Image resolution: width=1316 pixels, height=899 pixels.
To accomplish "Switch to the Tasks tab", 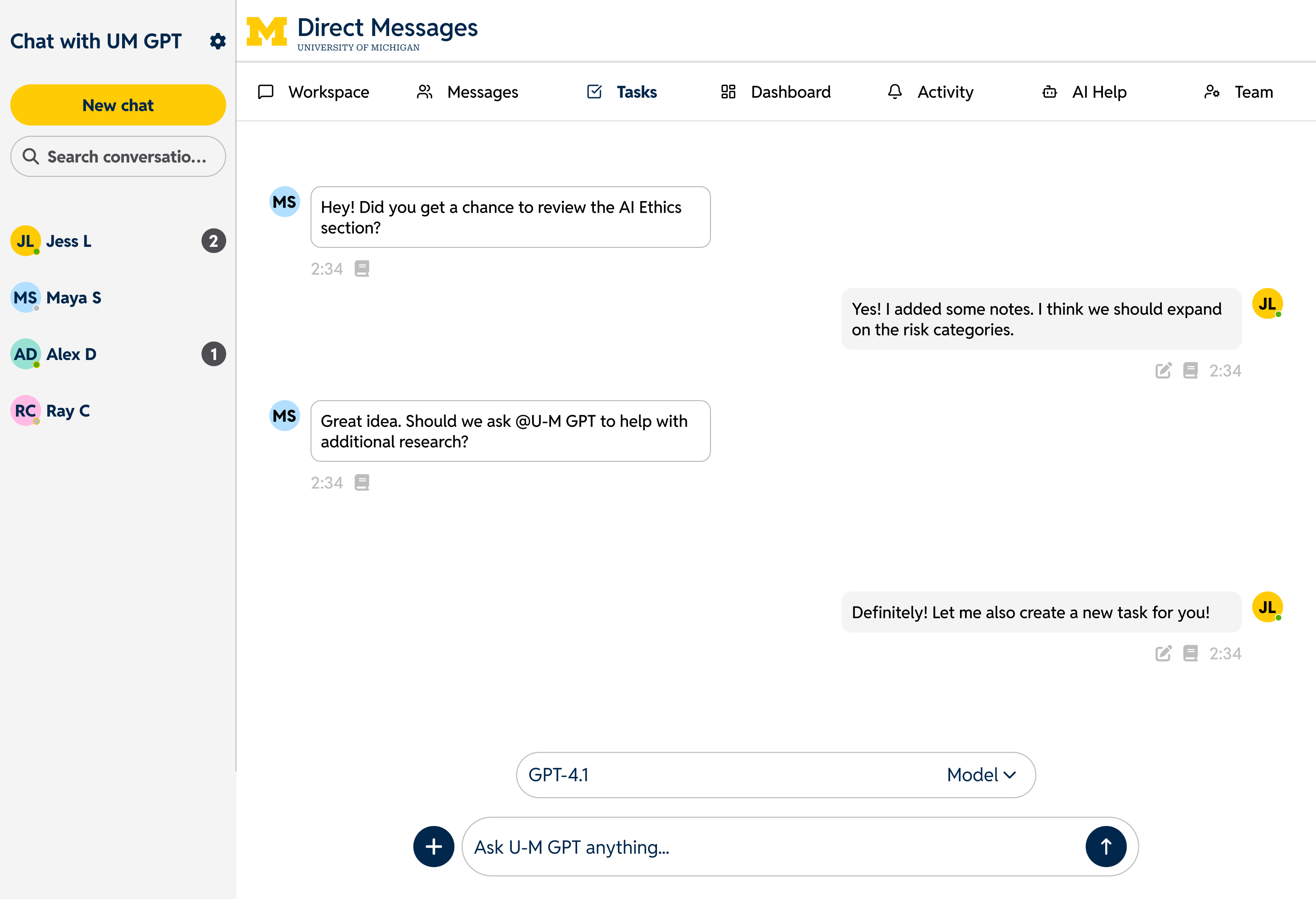I will (x=622, y=92).
